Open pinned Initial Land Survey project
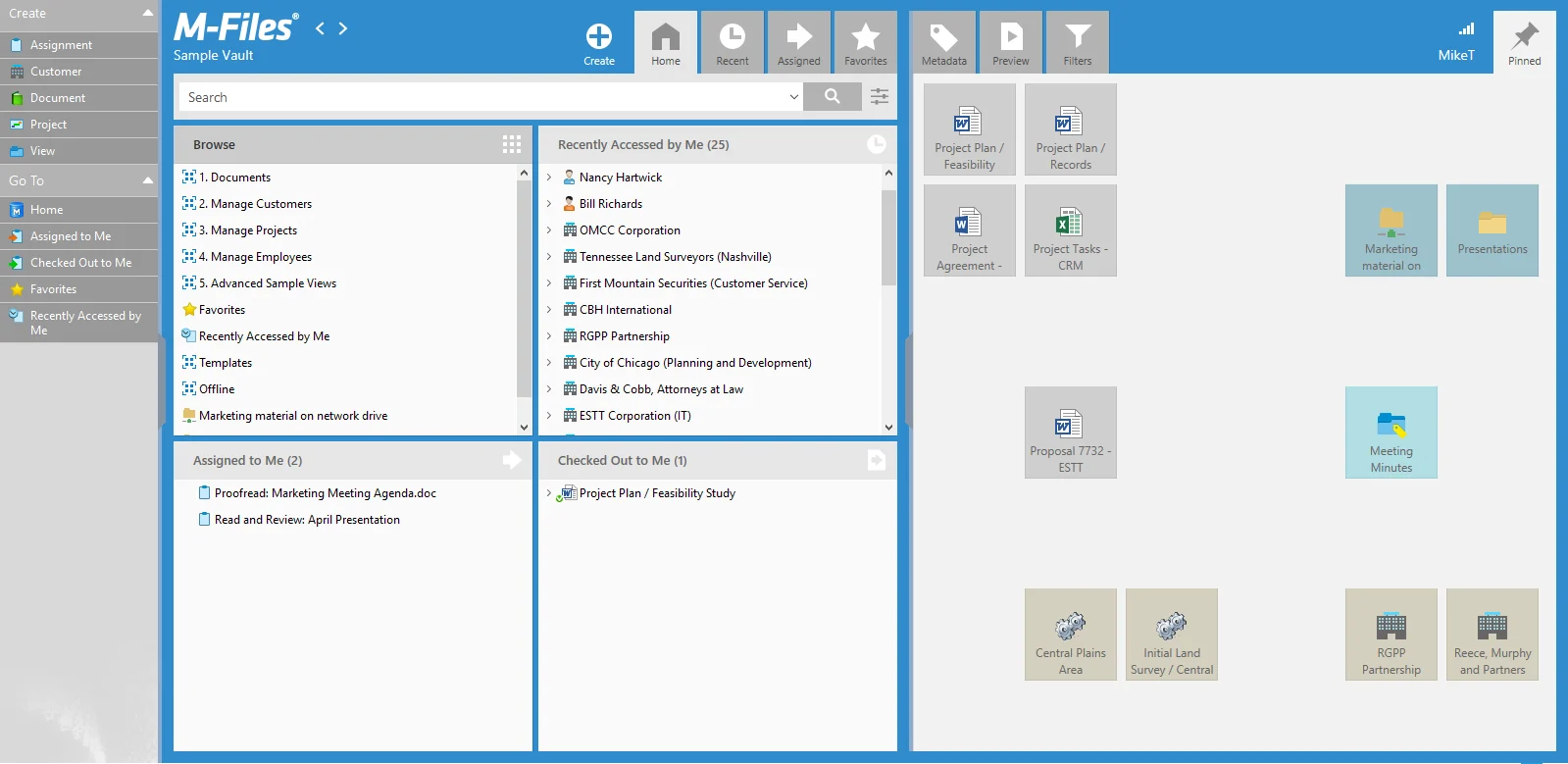Screen dimensions: 1568x764 [x=1172, y=635]
